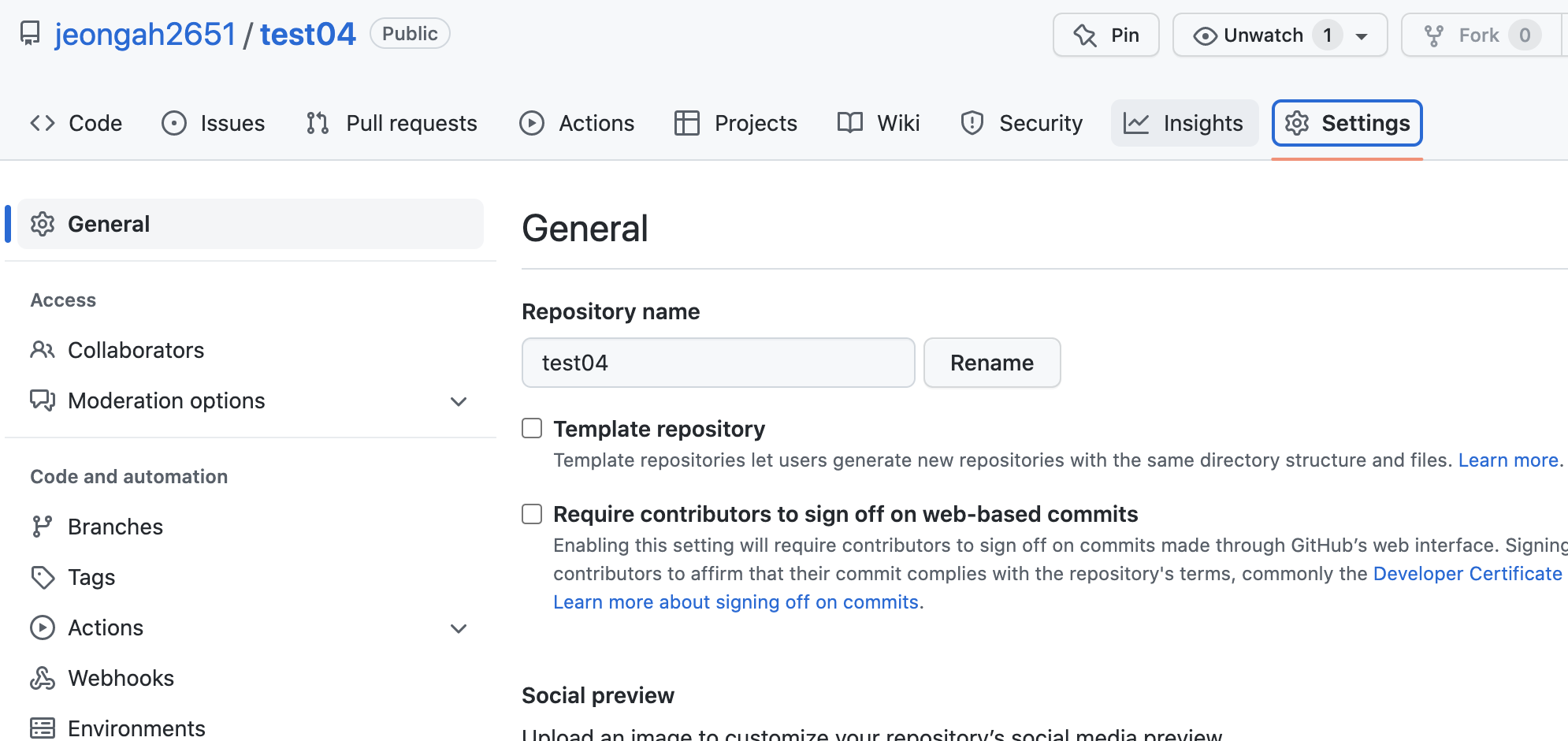
Task: Select the Wiki tab
Action: [879, 123]
